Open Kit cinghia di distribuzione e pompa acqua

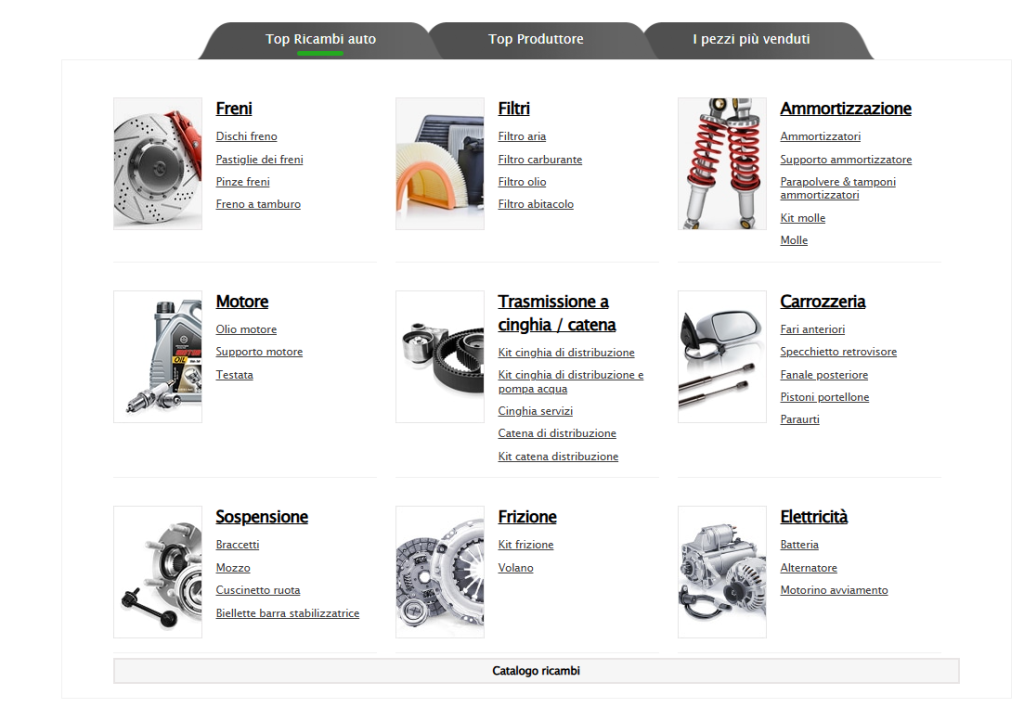click(571, 382)
